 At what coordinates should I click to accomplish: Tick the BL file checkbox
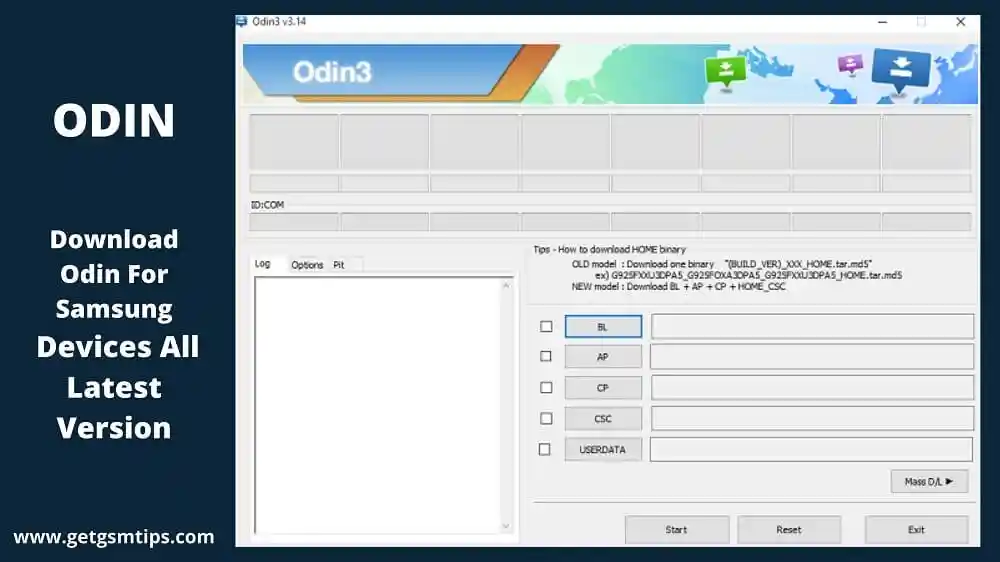546,327
